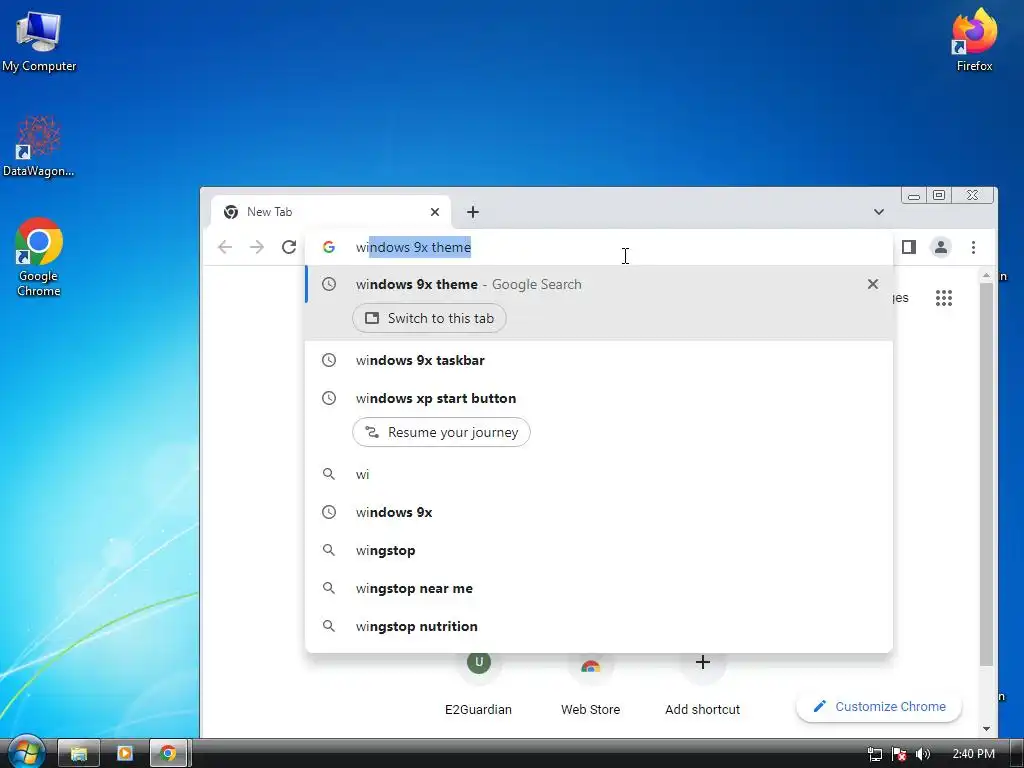Click the 2:40 PM system clock

point(973,754)
